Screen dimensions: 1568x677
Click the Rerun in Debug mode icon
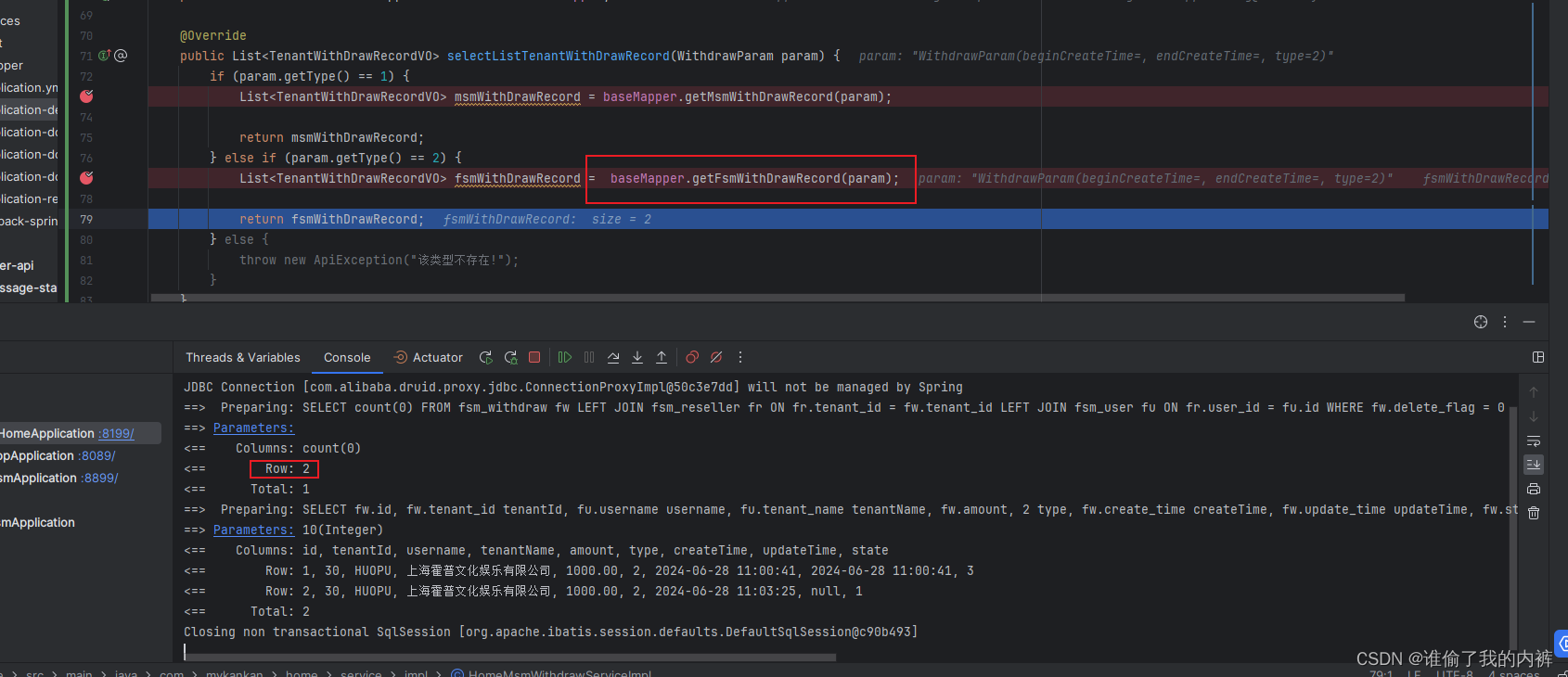point(510,357)
